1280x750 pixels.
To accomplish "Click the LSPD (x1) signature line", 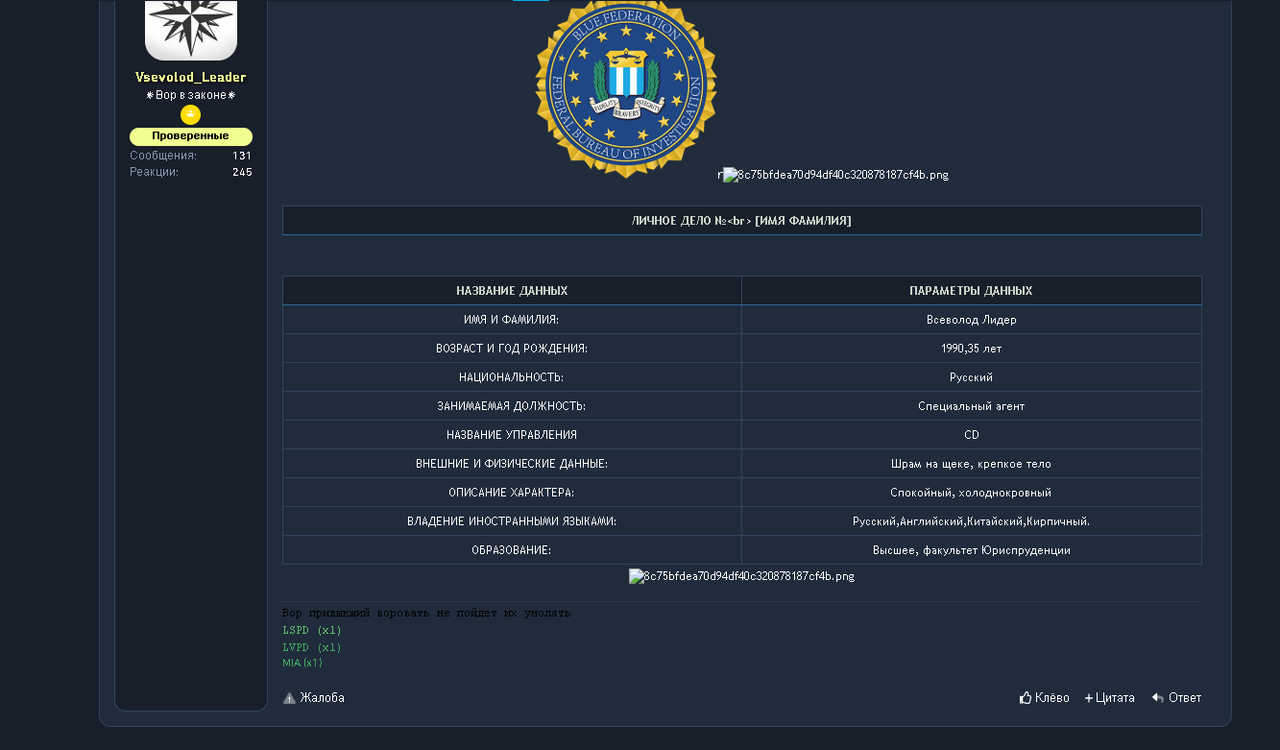I will [312, 630].
